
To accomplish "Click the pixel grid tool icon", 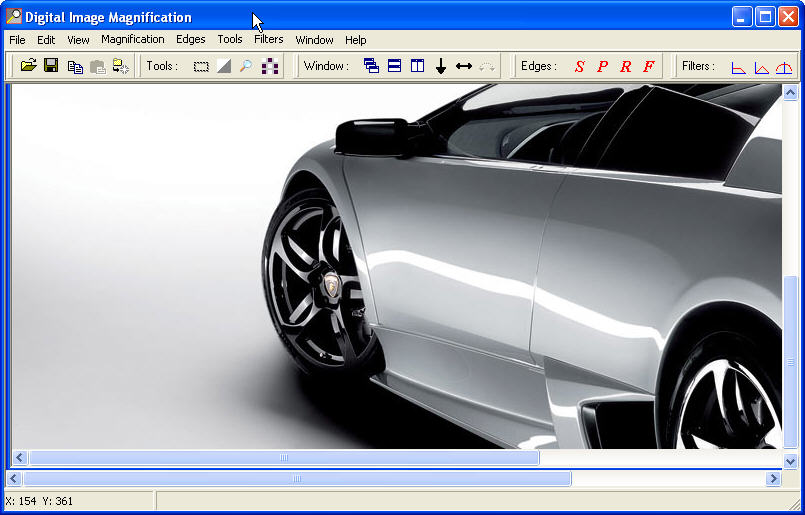I will pos(270,67).
